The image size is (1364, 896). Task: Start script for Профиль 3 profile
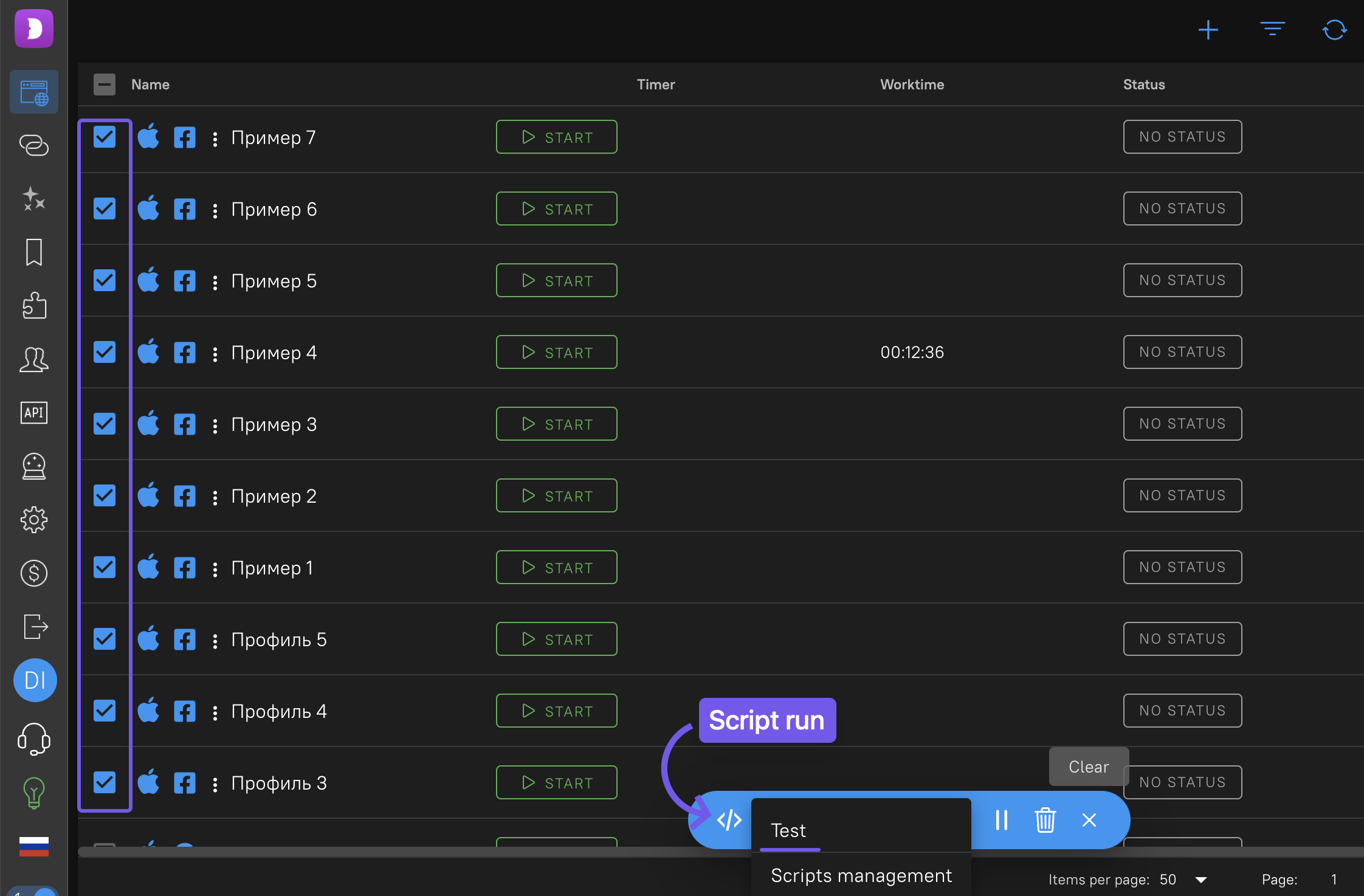pos(557,782)
